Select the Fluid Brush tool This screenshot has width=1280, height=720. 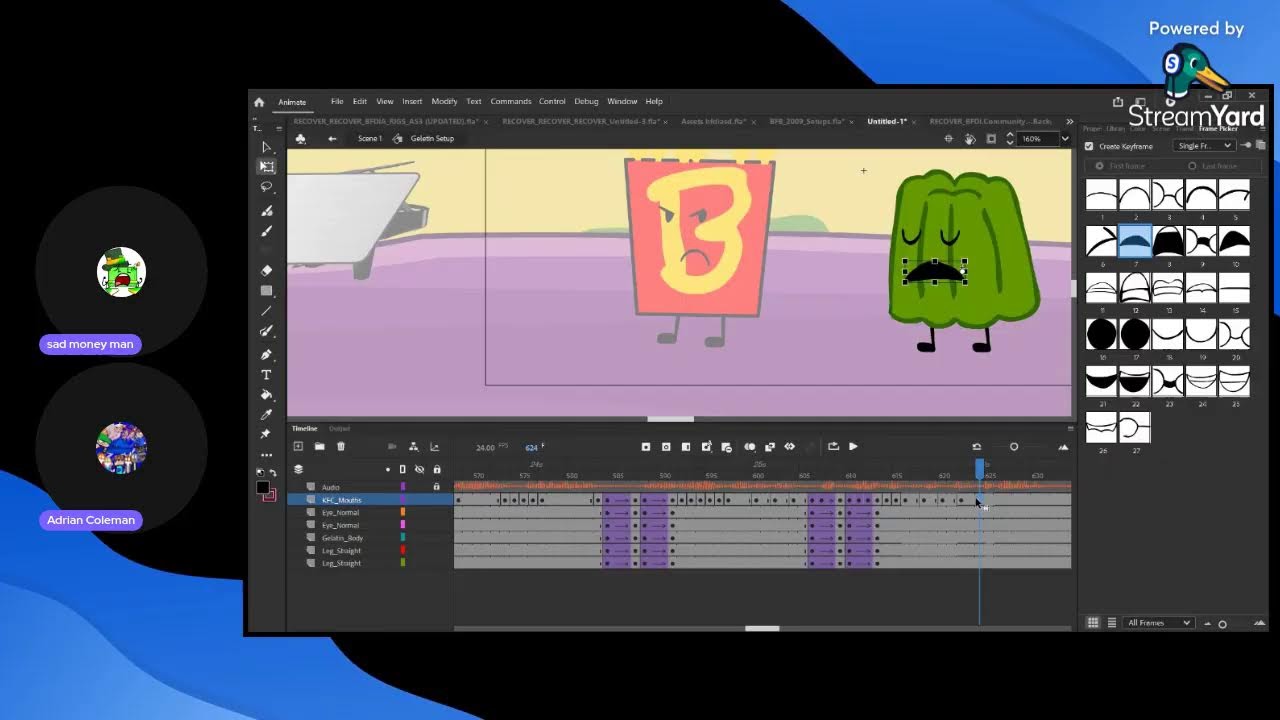click(267, 211)
